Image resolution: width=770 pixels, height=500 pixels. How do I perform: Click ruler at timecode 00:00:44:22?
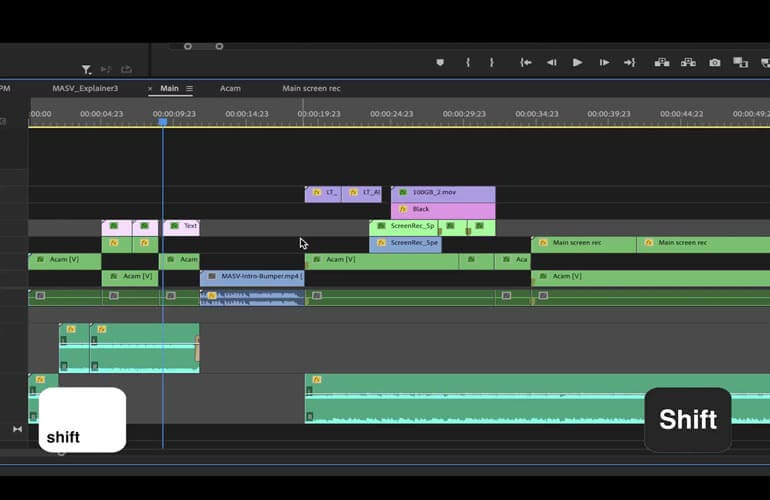pos(682,113)
